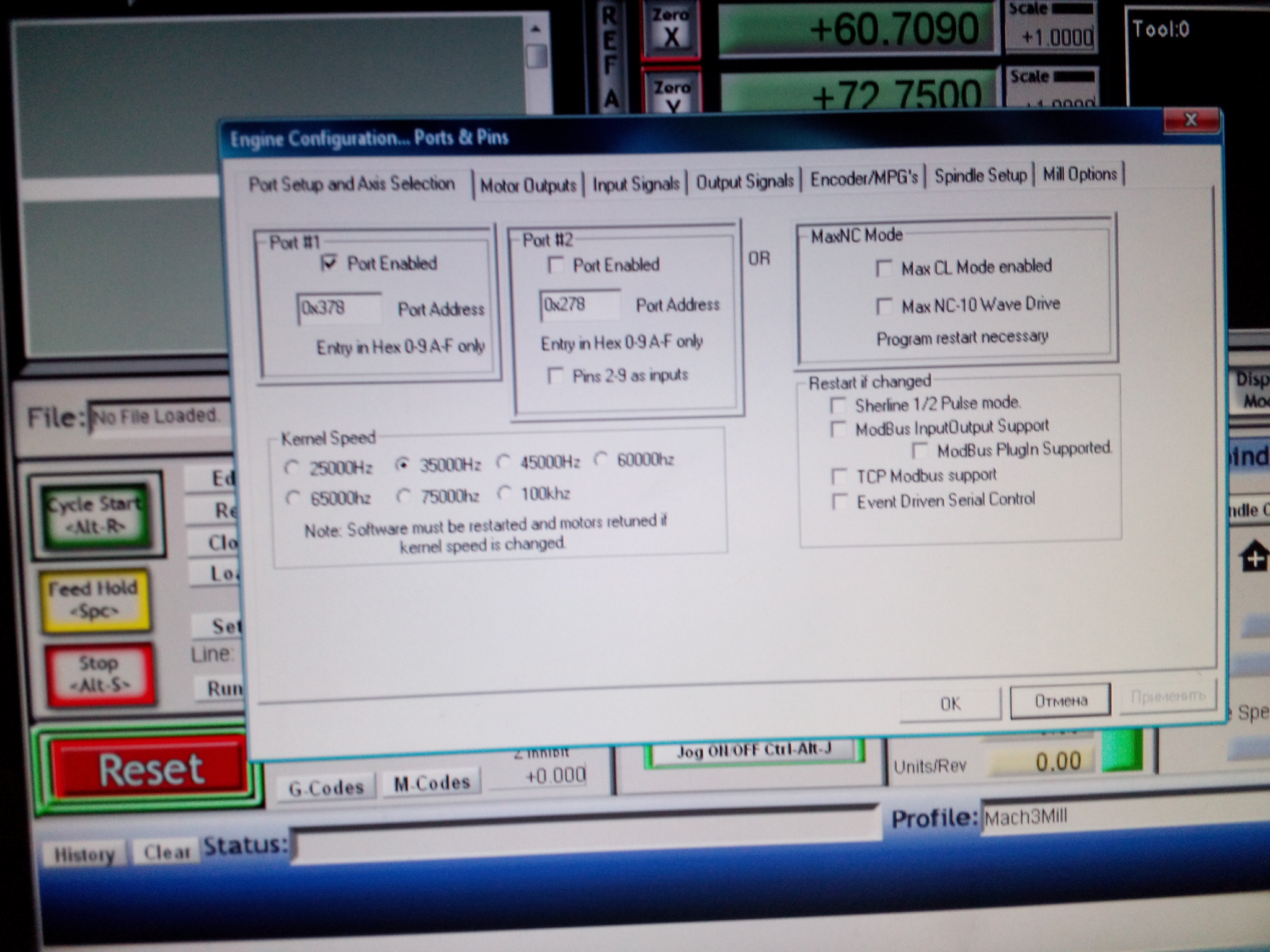Open the Spindle Setup tab

click(x=980, y=176)
